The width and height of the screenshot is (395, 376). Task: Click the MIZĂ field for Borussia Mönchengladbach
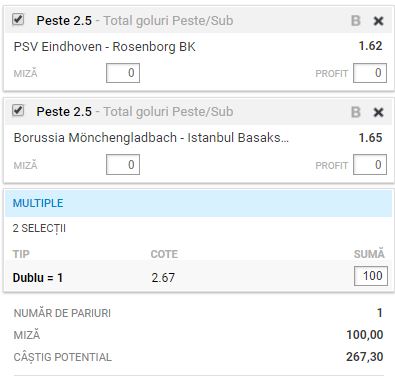coord(123,164)
